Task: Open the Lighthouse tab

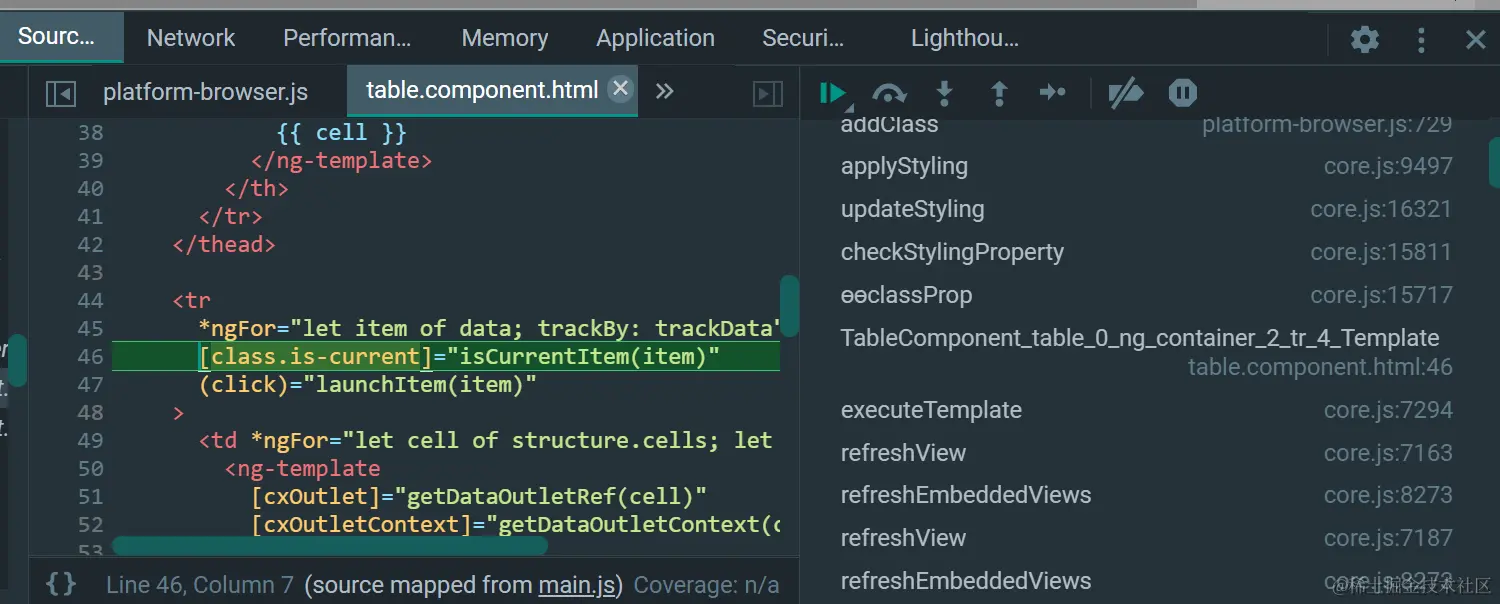Action: [x=965, y=38]
